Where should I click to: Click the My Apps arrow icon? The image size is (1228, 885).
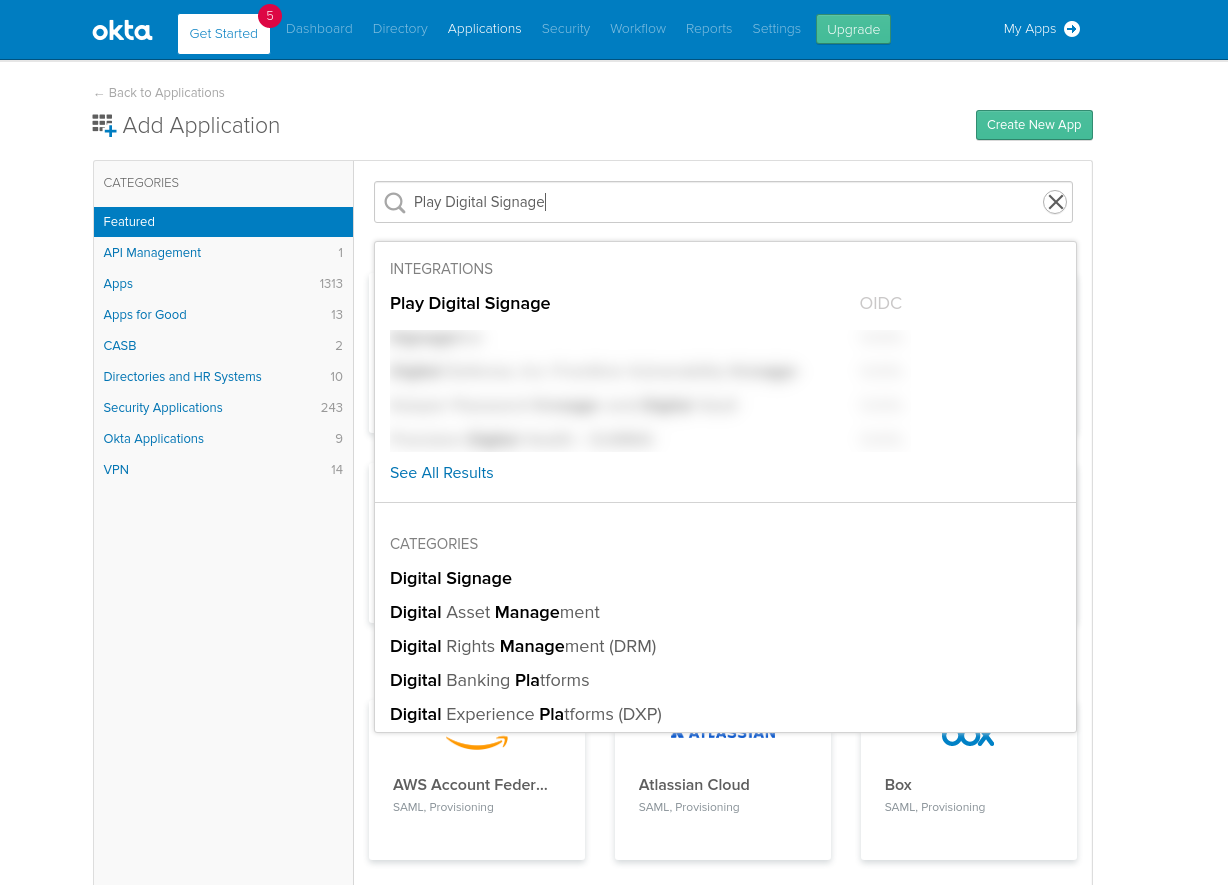[x=1072, y=29]
